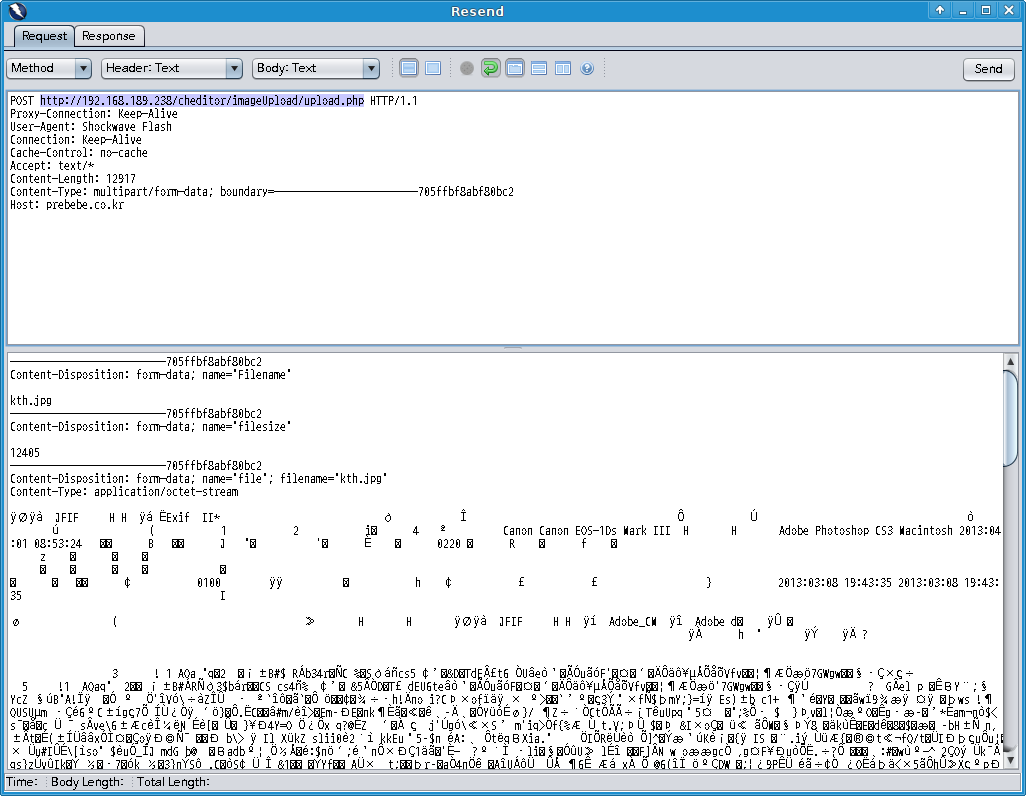
Task: Click the body scrollbar up arrow
Action: [x=1010, y=361]
